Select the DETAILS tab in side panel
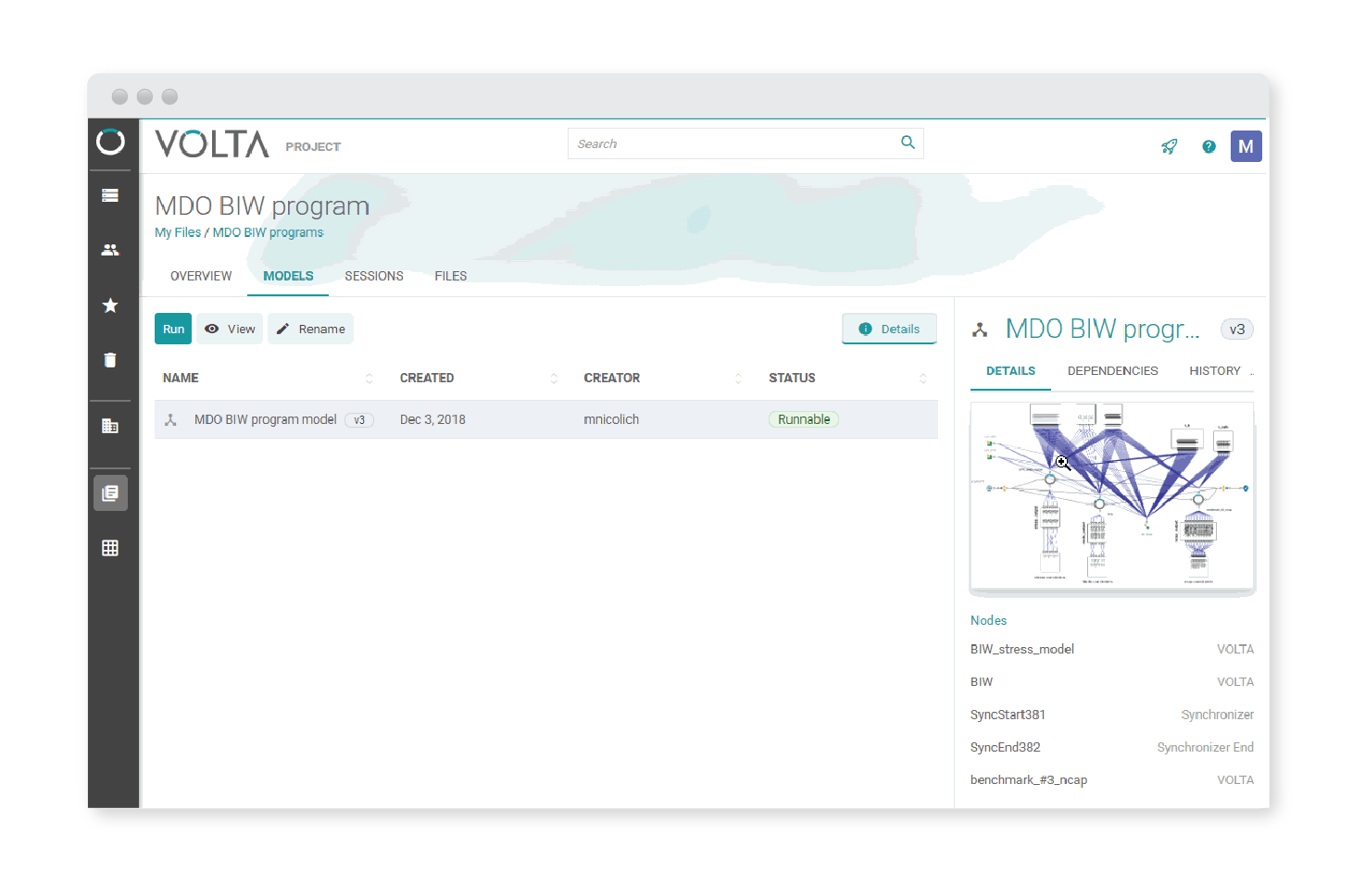Viewport: 1365px width, 896px height. (x=1010, y=371)
